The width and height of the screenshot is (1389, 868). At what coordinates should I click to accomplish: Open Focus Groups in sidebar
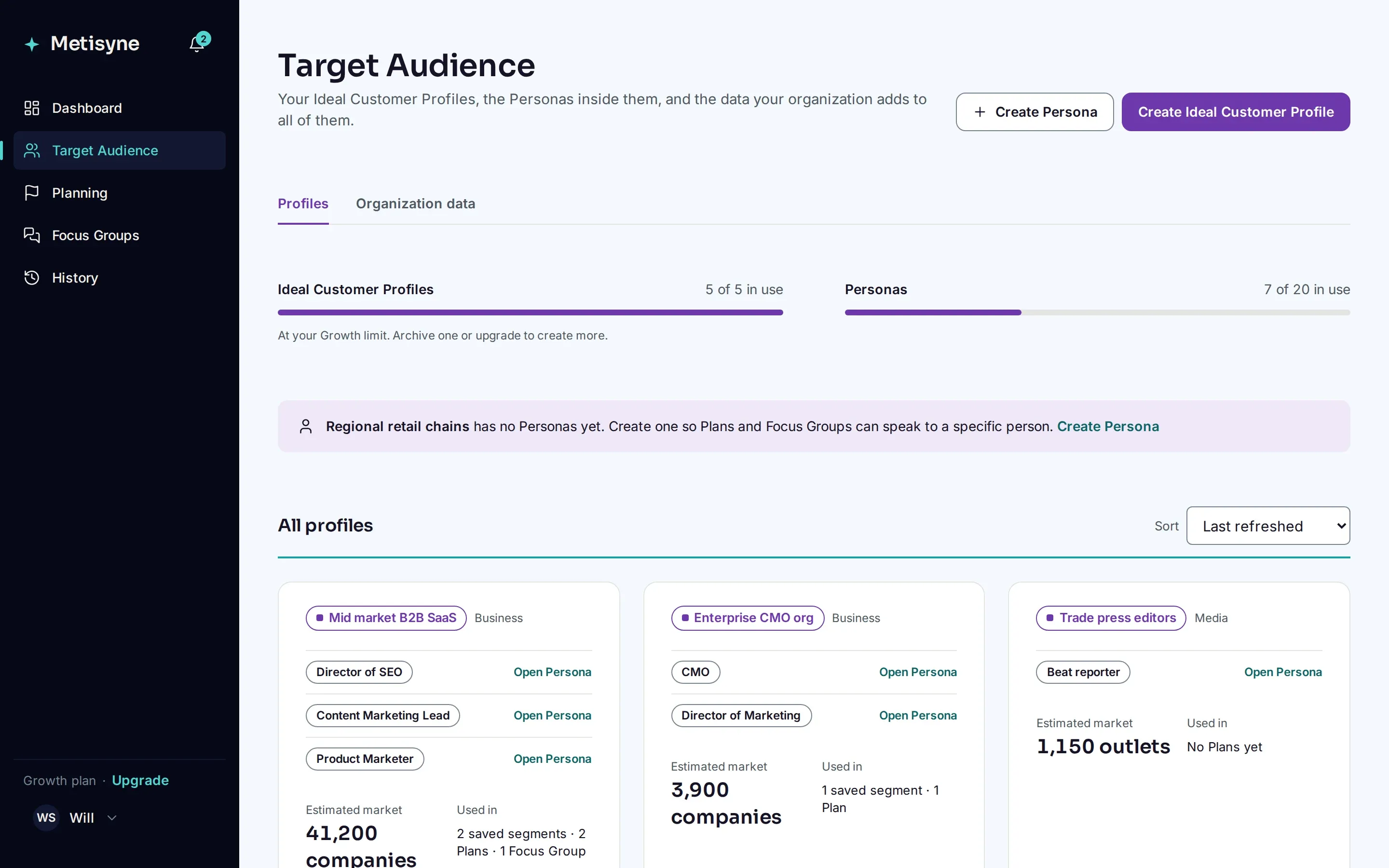[x=120, y=235]
